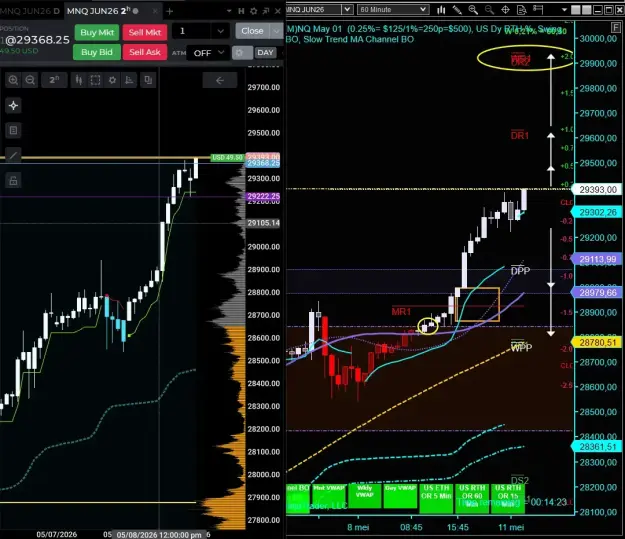Click the USD 49.50 position P&L tag
The image size is (625, 539).
227,157
